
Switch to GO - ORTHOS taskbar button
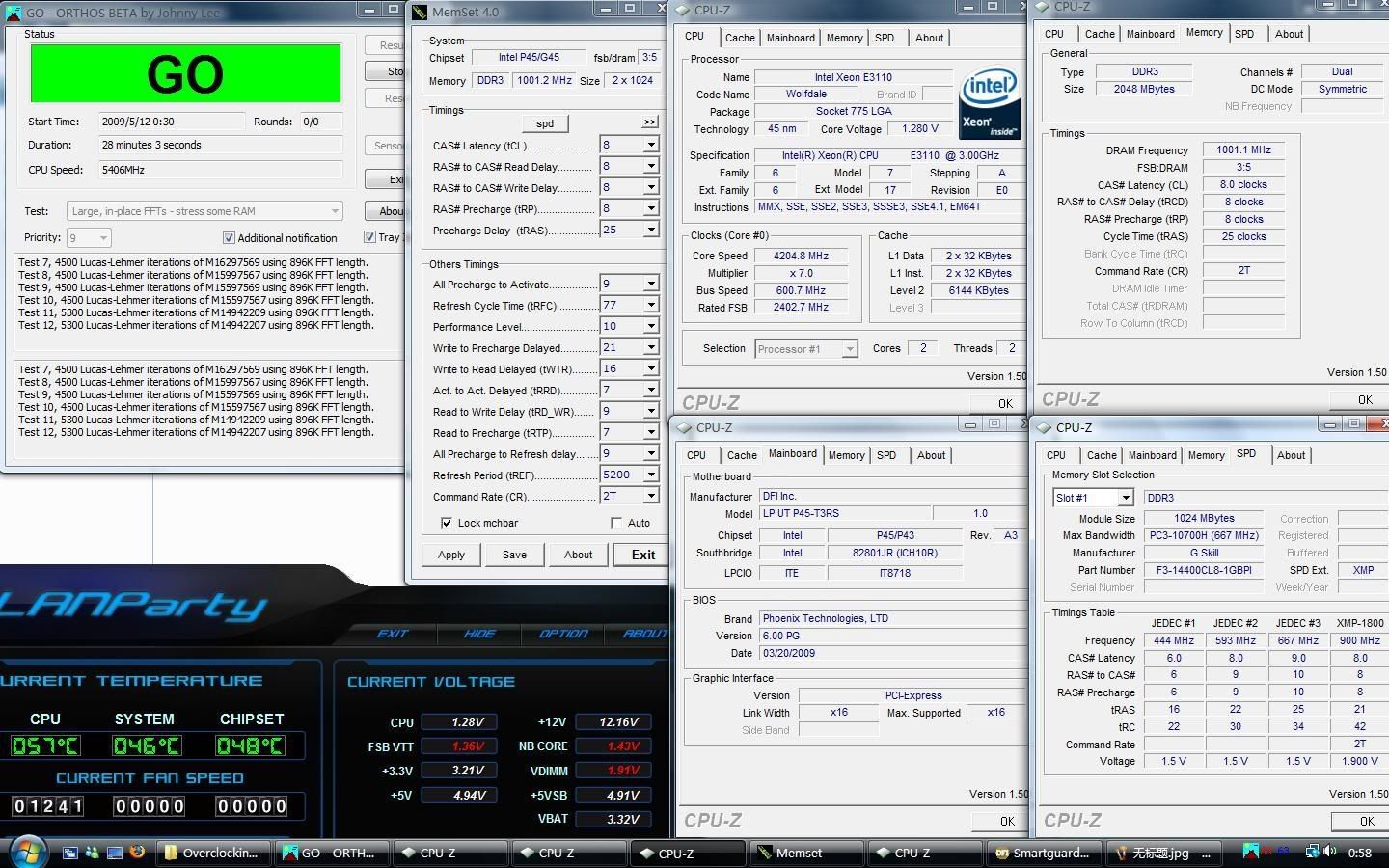click(332, 853)
